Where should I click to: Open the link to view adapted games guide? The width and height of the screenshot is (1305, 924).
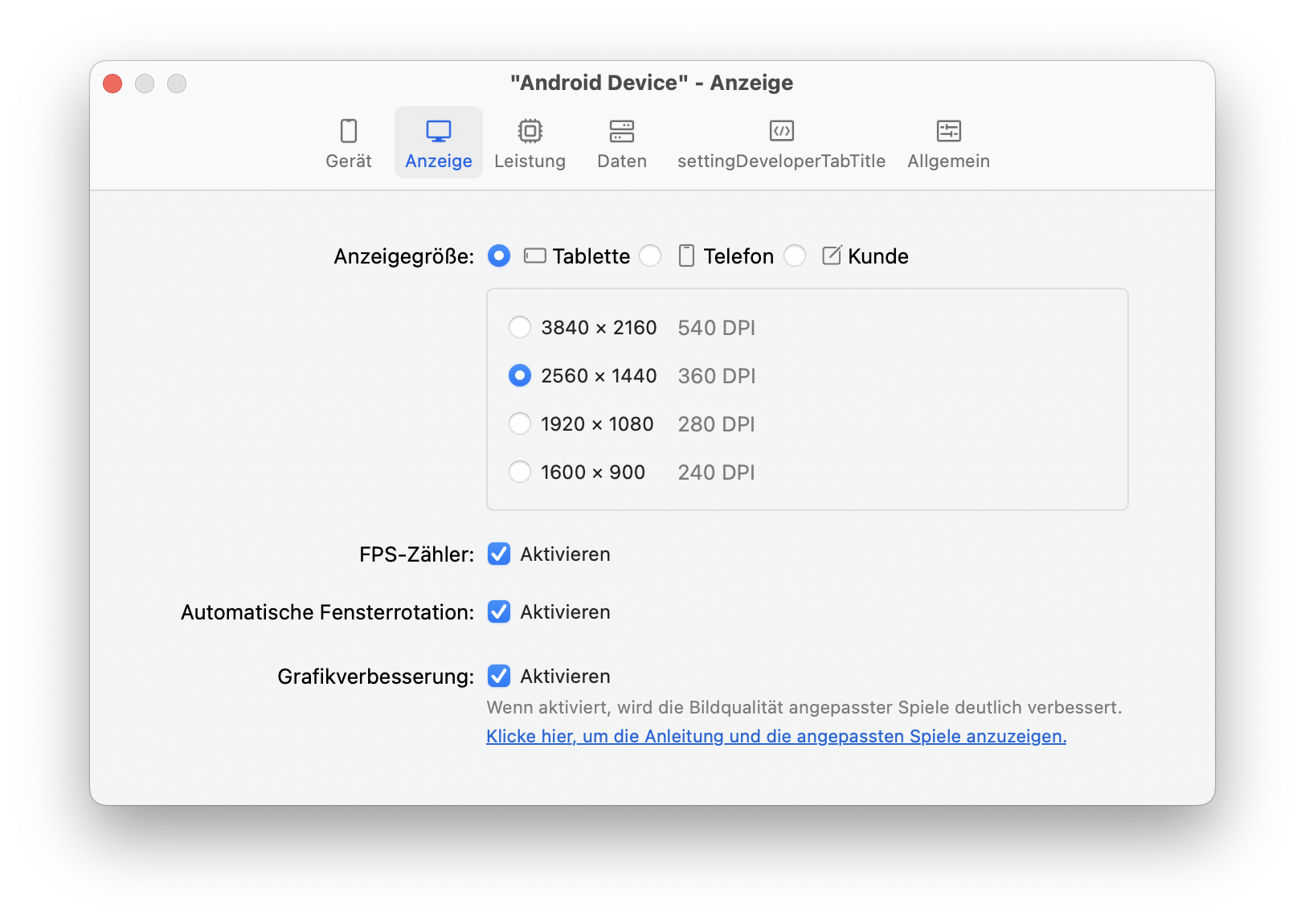click(775, 737)
